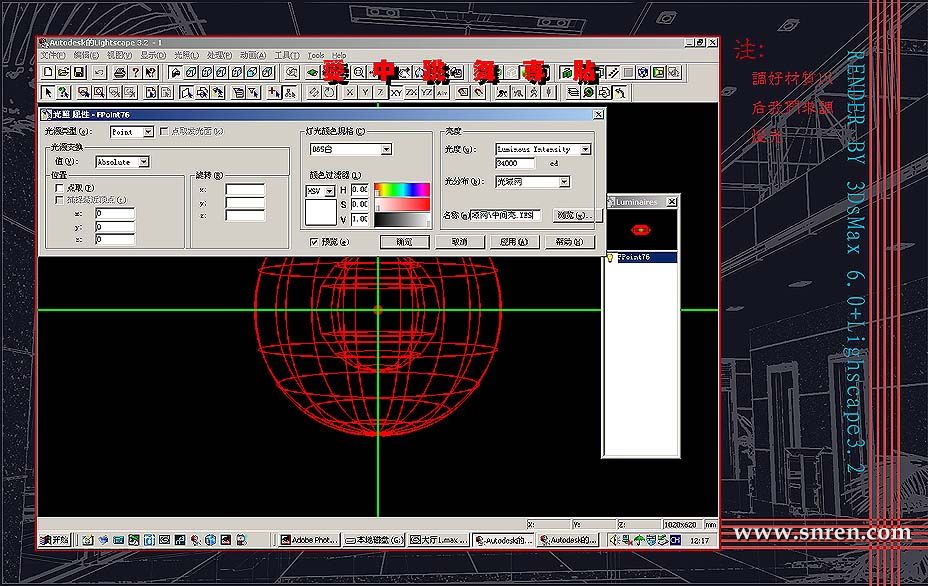
Task: Switch to the XY plane view button
Action: 396,92
